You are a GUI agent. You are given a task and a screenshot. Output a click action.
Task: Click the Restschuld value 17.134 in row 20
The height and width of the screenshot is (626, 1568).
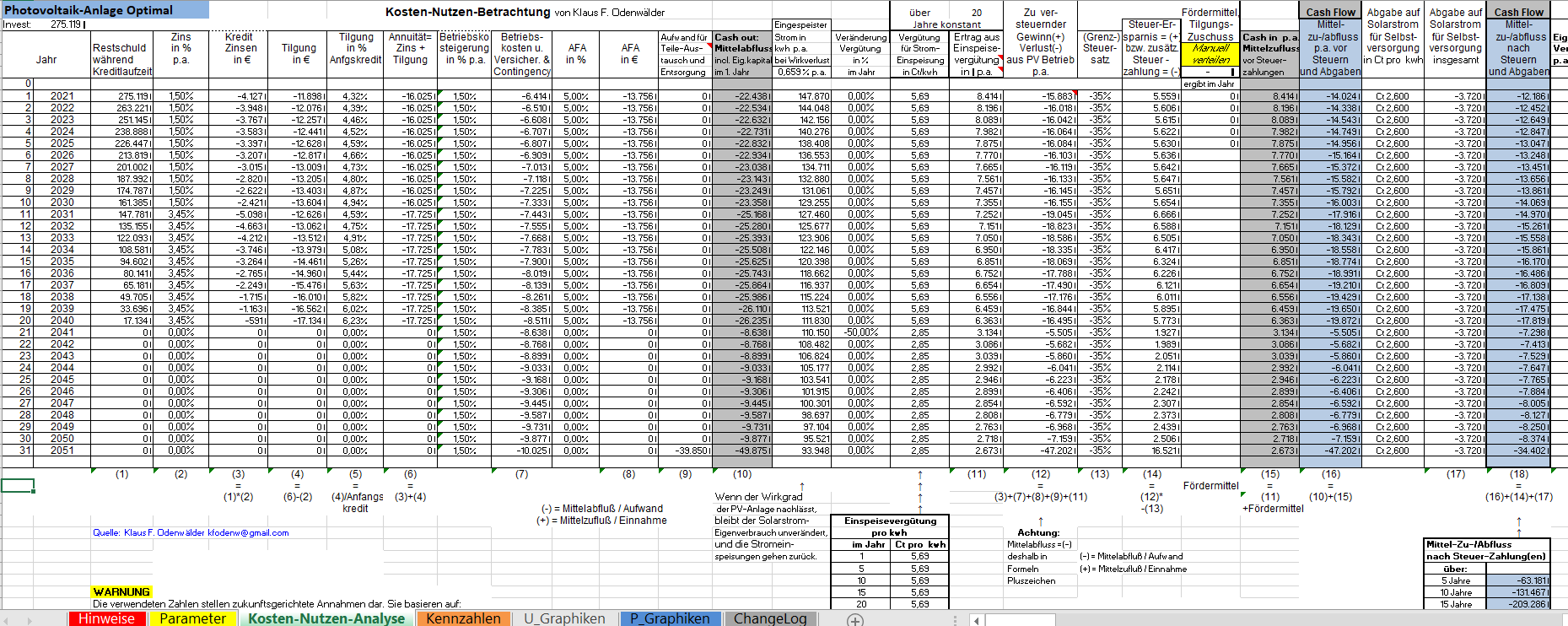[x=122, y=321]
